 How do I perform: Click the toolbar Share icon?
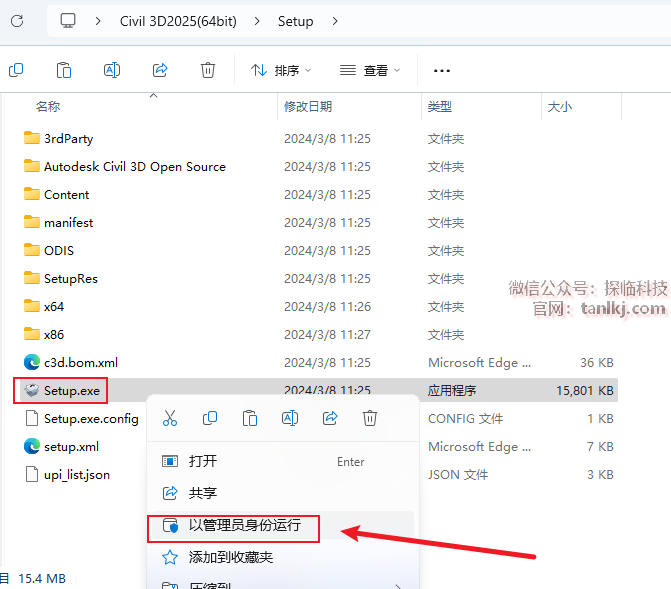click(160, 70)
